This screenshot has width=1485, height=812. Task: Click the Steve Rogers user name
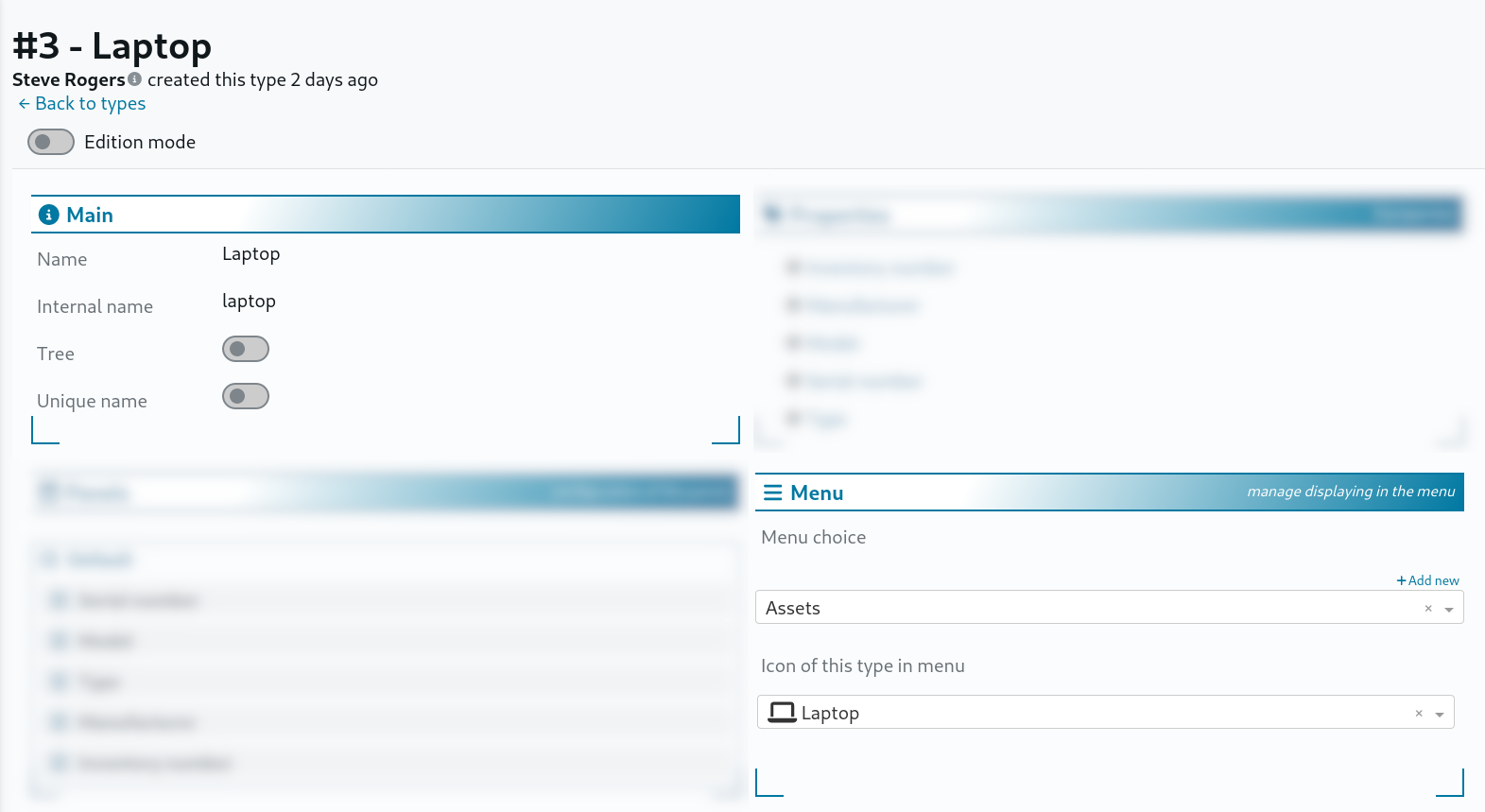coord(68,80)
